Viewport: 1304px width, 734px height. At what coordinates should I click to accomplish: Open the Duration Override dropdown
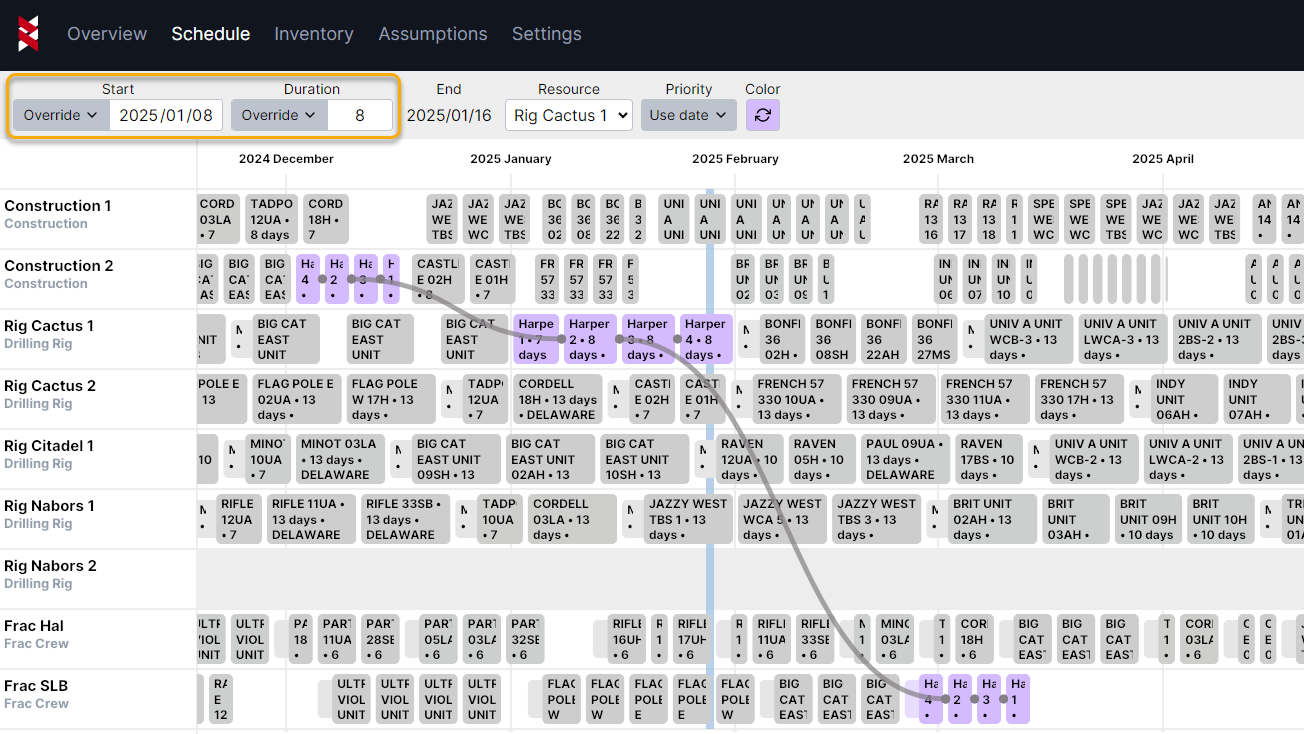(x=279, y=115)
